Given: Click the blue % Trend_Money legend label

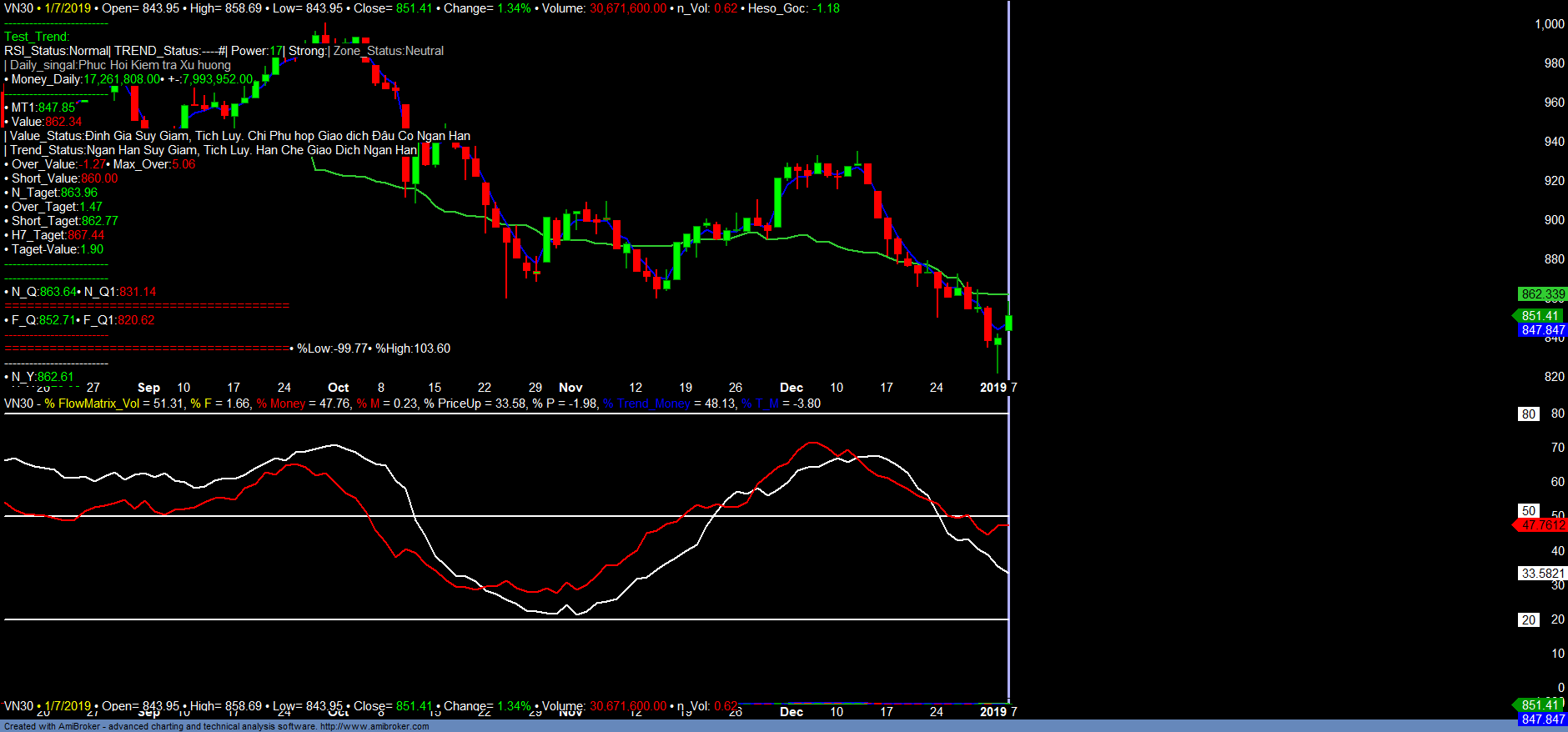Looking at the screenshot, I should (x=646, y=404).
